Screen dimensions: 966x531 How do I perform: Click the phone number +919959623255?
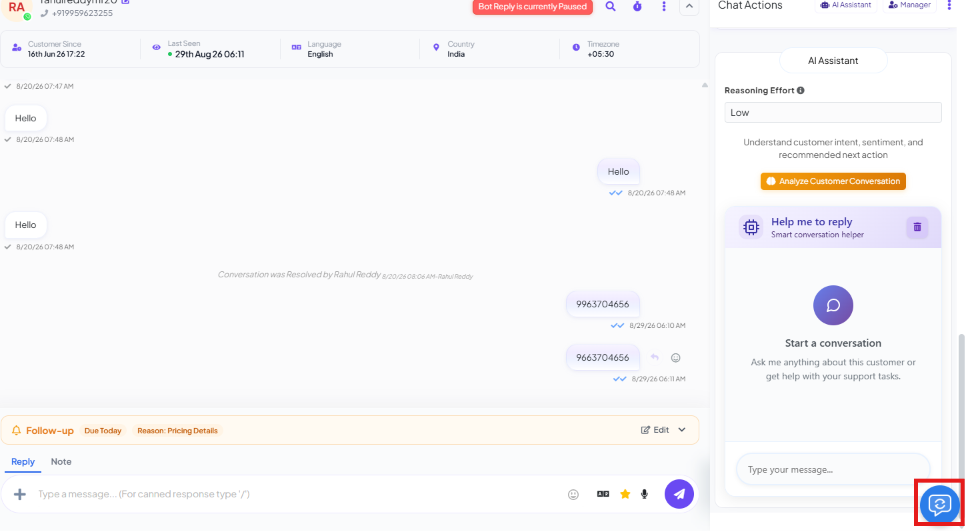[82, 13]
